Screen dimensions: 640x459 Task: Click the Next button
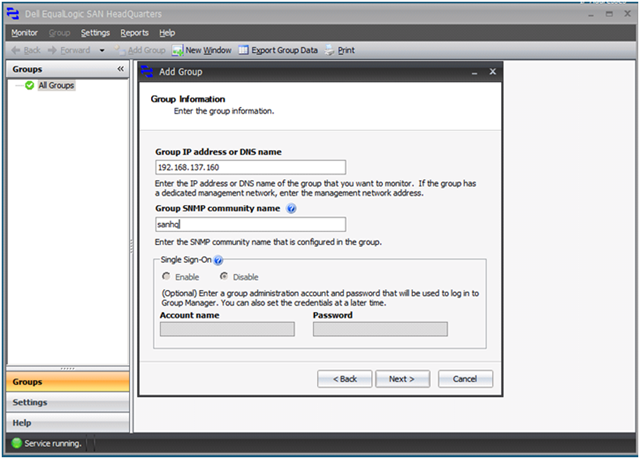[402, 379]
